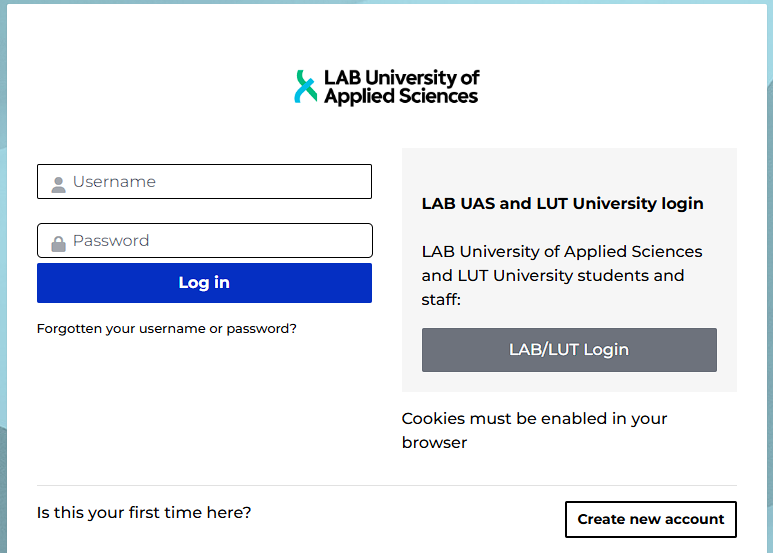The height and width of the screenshot is (553, 773).
Task: Click the Create new account button
Action: (x=650, y=519)
